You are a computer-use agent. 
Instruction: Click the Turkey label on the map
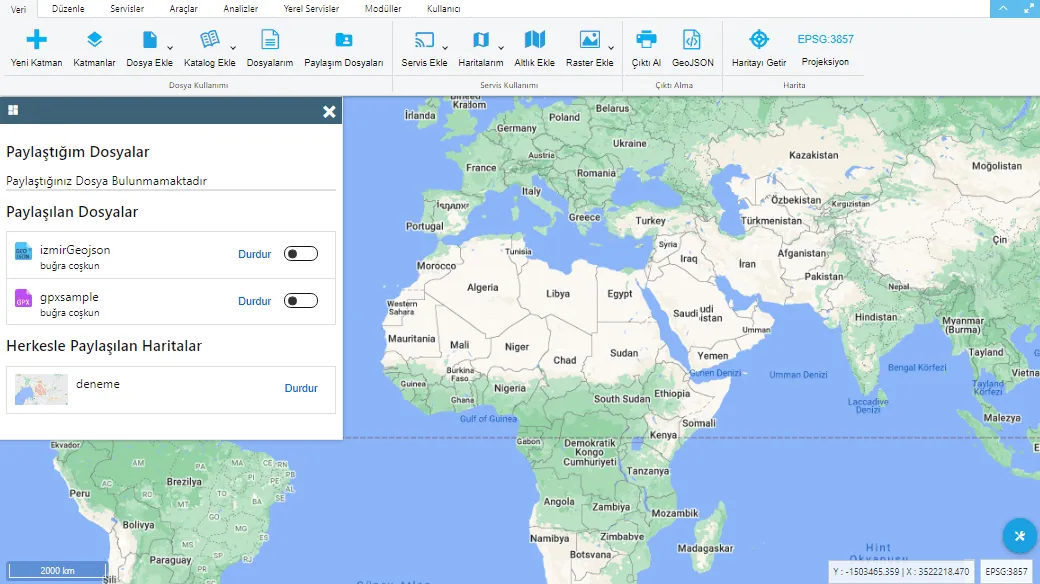point(650,220)
